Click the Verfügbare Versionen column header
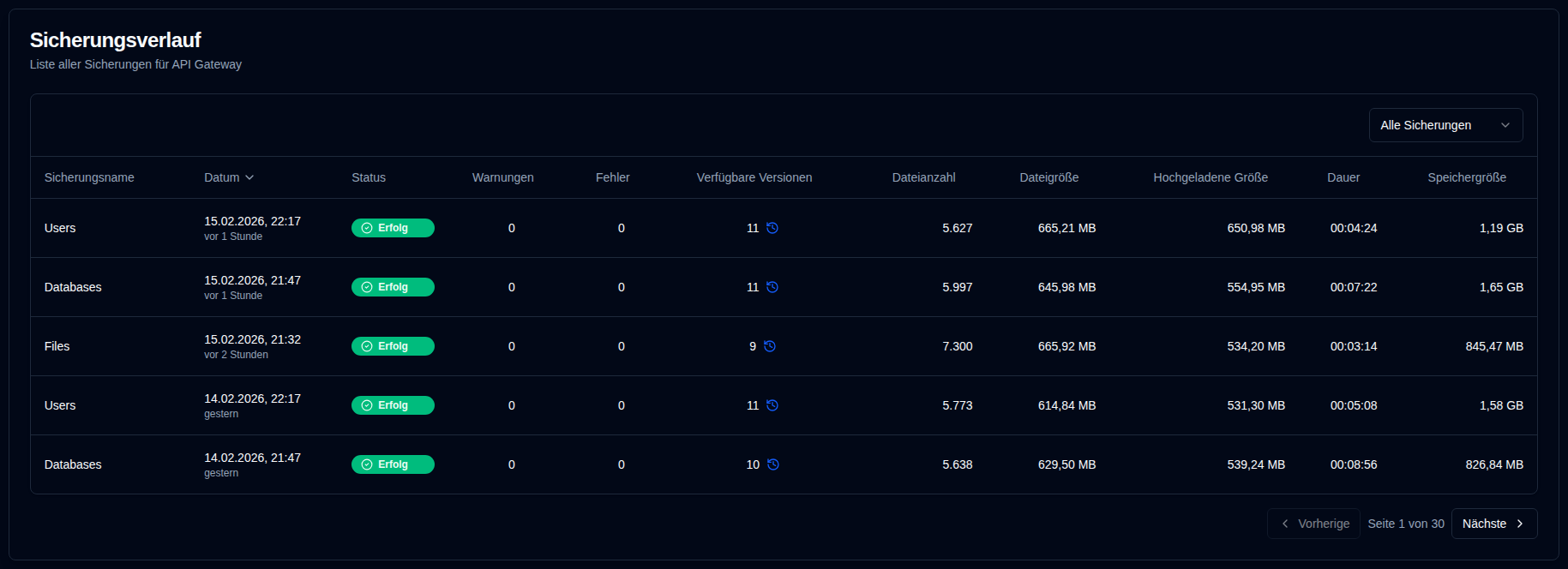Screen dimensions: 1568x569 754,177
